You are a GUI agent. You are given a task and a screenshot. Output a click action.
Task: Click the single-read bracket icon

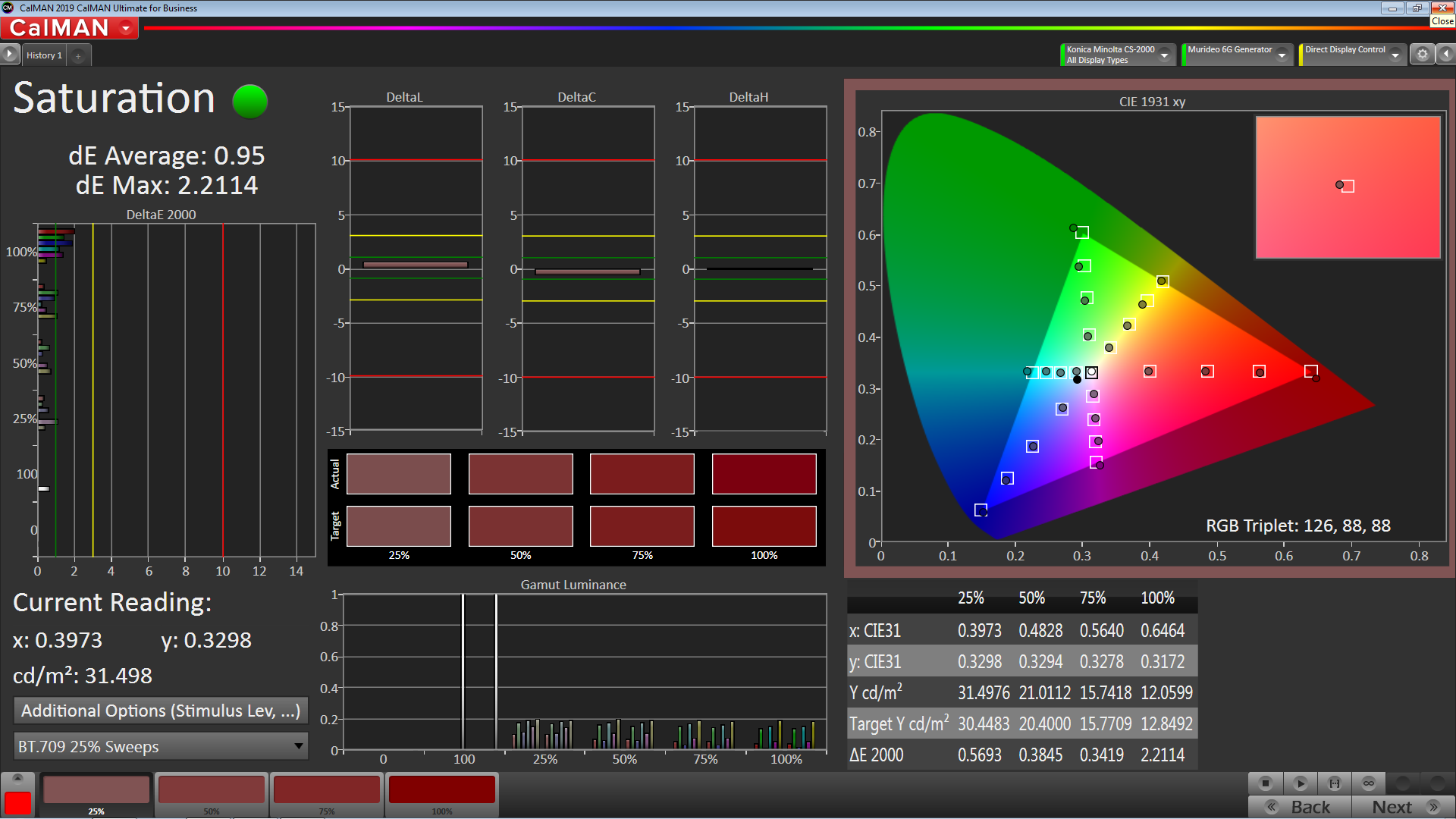[x=1335, y=783]
